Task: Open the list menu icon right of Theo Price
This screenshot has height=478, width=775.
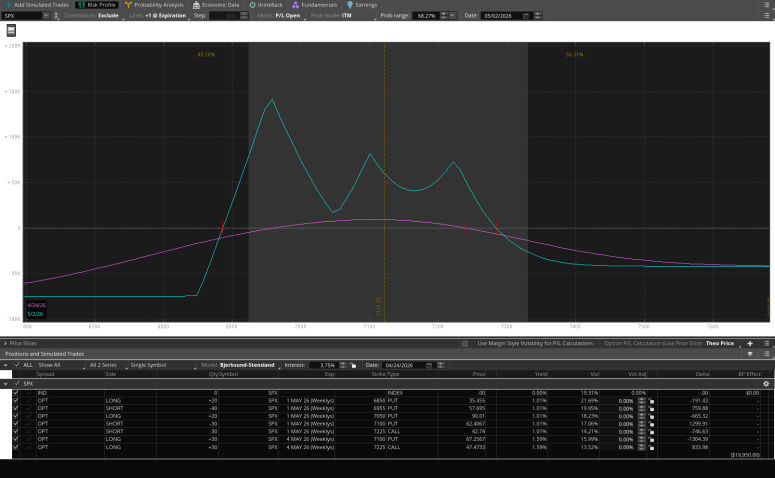Action: (x=765, y=343)
